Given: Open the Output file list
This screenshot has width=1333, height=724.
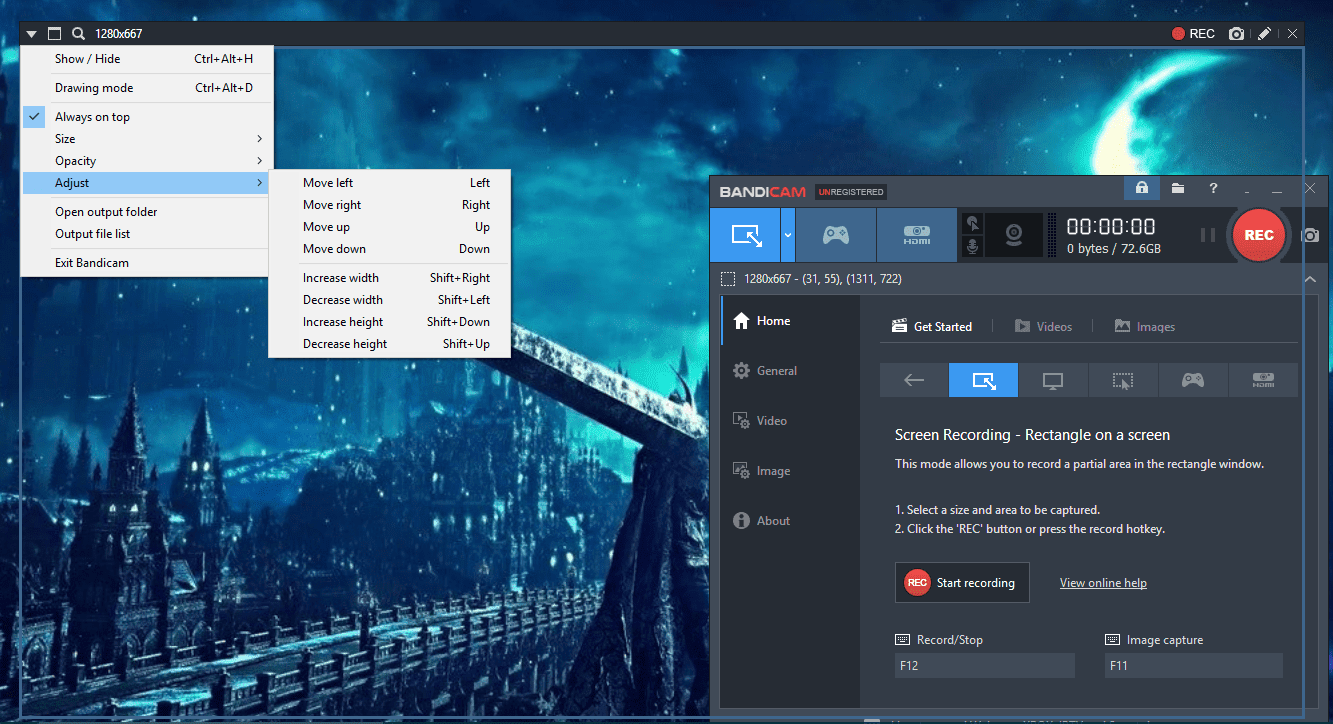Looking at the screenshot, I should coord(147,234).
